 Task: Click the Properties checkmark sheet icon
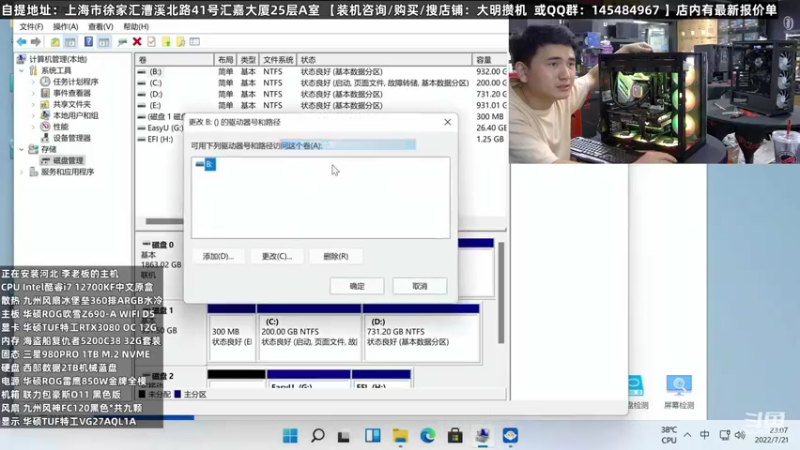pos(152,42)
